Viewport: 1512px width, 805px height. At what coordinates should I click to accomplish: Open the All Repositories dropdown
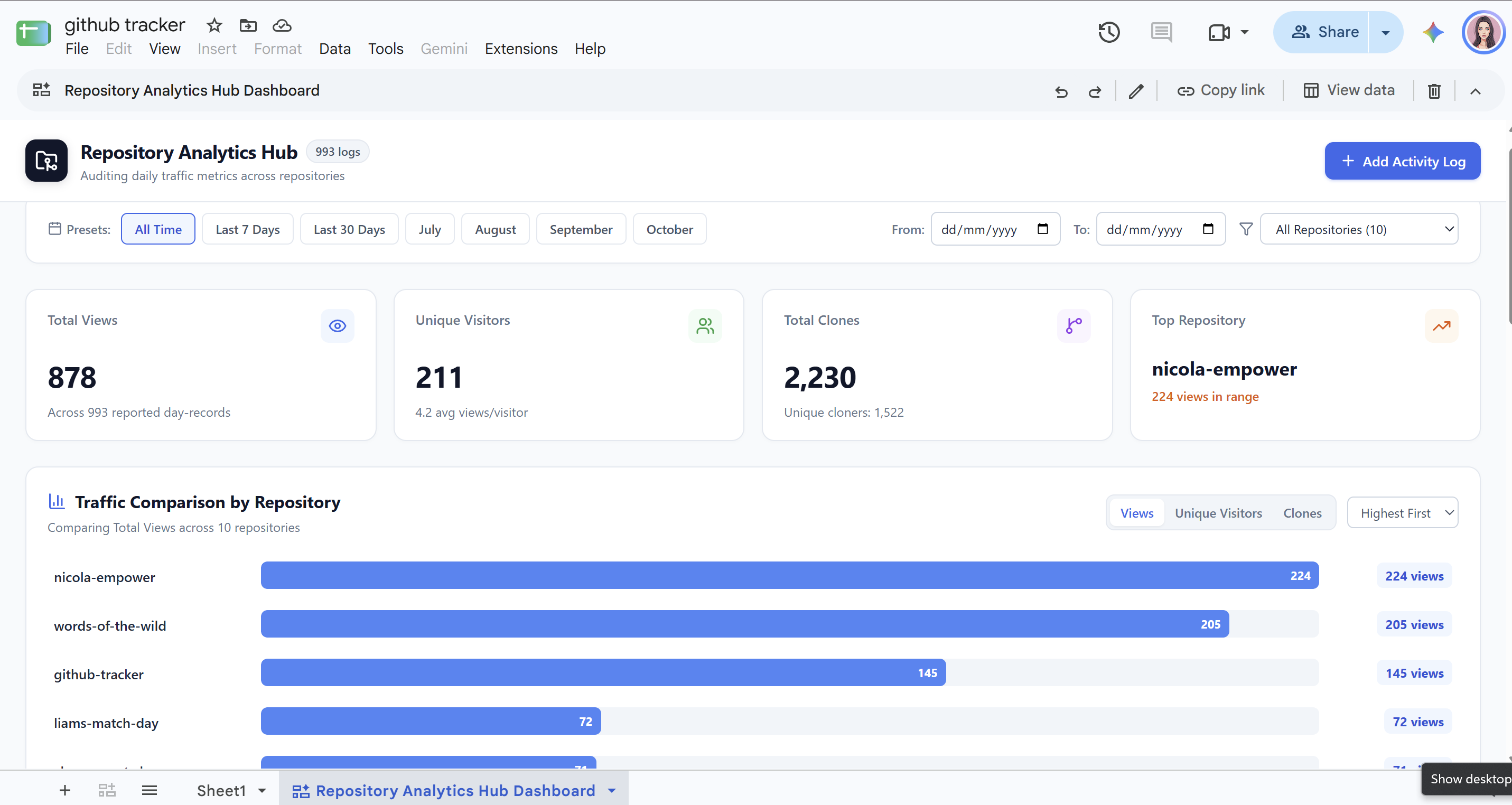(1359, 229)
